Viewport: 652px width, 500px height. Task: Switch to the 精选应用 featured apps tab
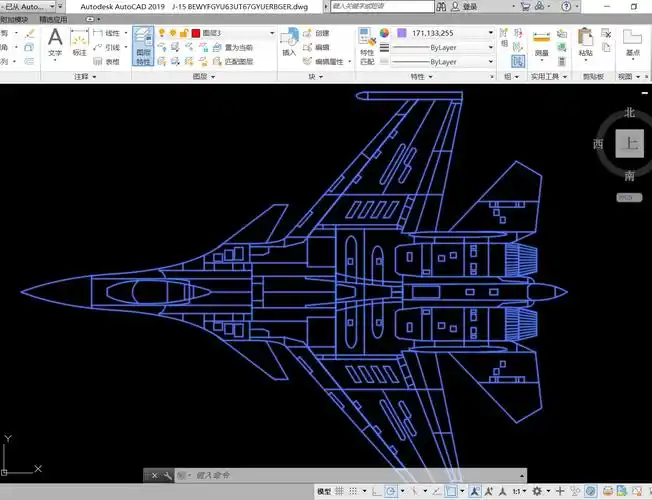click(x=53, y=19)
